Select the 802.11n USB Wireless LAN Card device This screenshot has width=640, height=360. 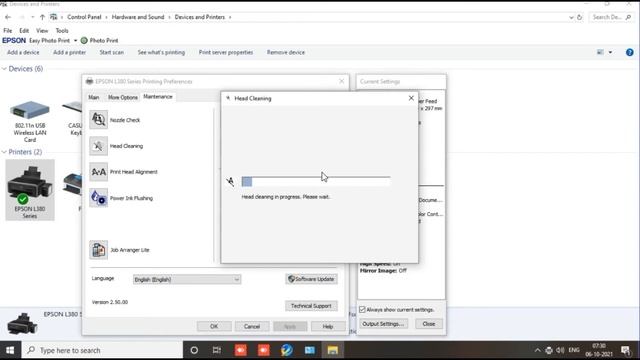(30, 120)
